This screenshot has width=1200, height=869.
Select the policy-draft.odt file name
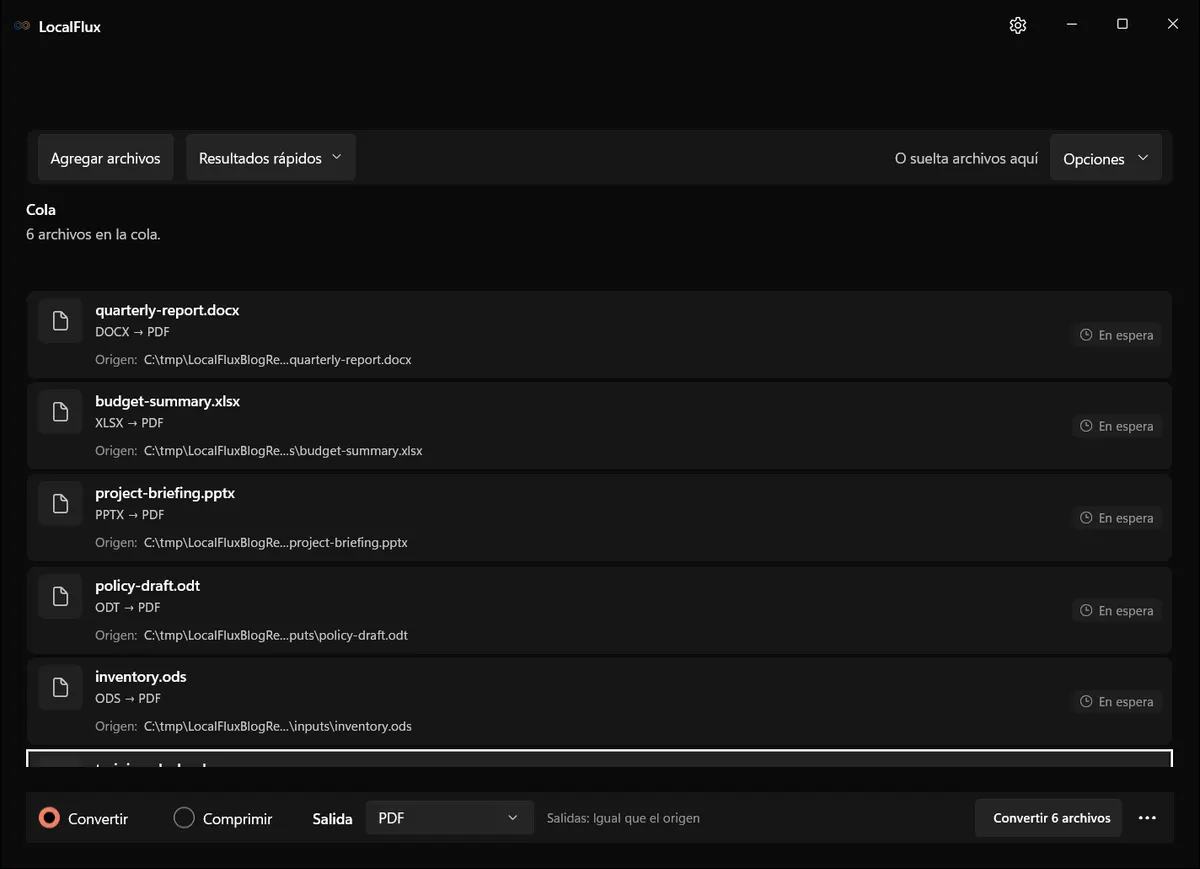[147, 585]
